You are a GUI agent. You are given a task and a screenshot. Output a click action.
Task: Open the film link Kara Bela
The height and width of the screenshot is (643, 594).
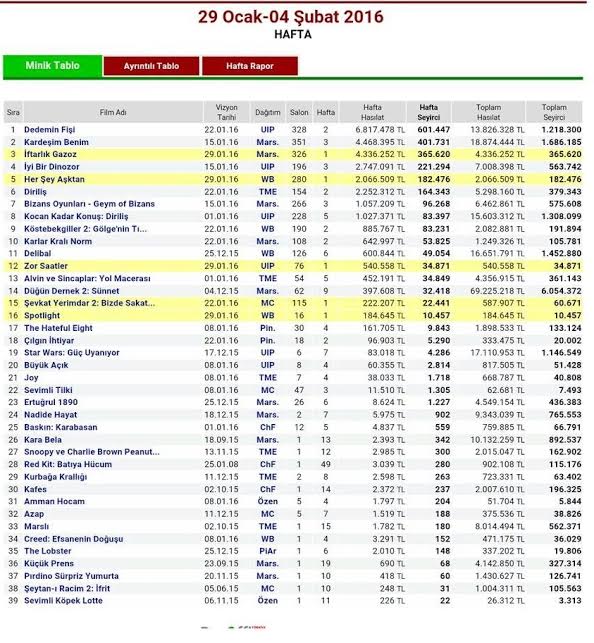(x=43, y=440)
